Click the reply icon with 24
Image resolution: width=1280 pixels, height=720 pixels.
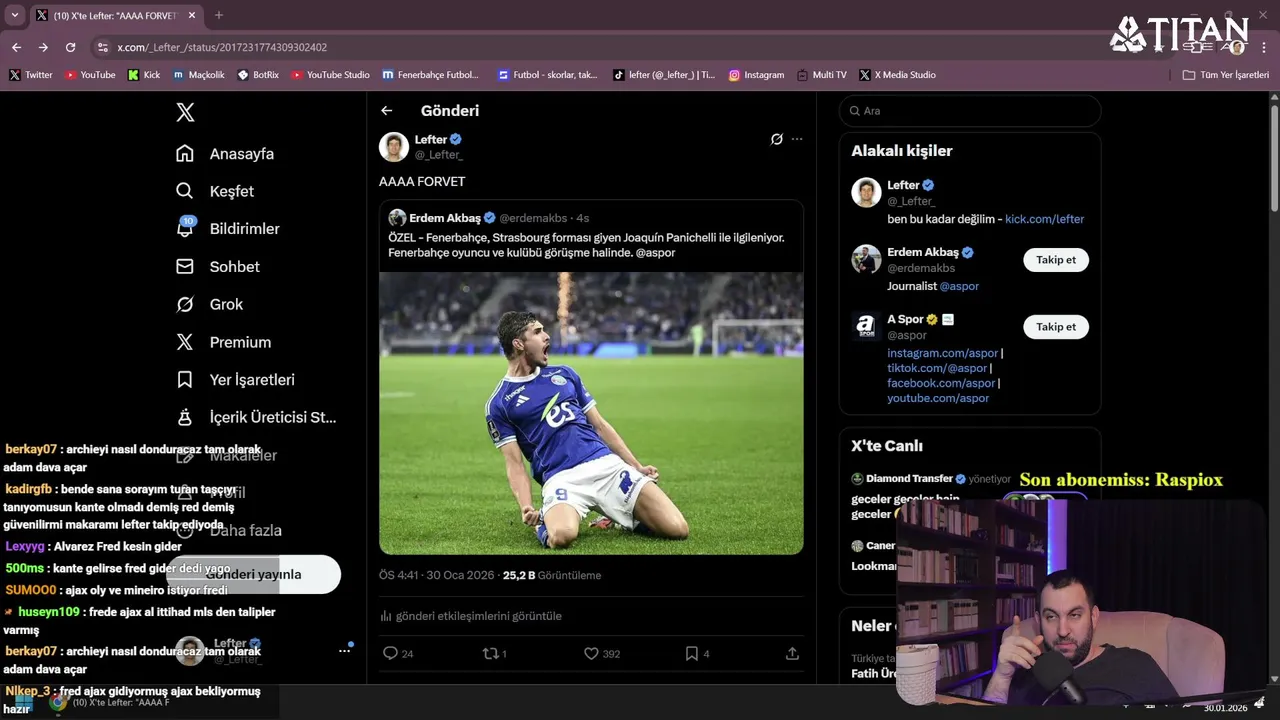click(x=390, y=653)
